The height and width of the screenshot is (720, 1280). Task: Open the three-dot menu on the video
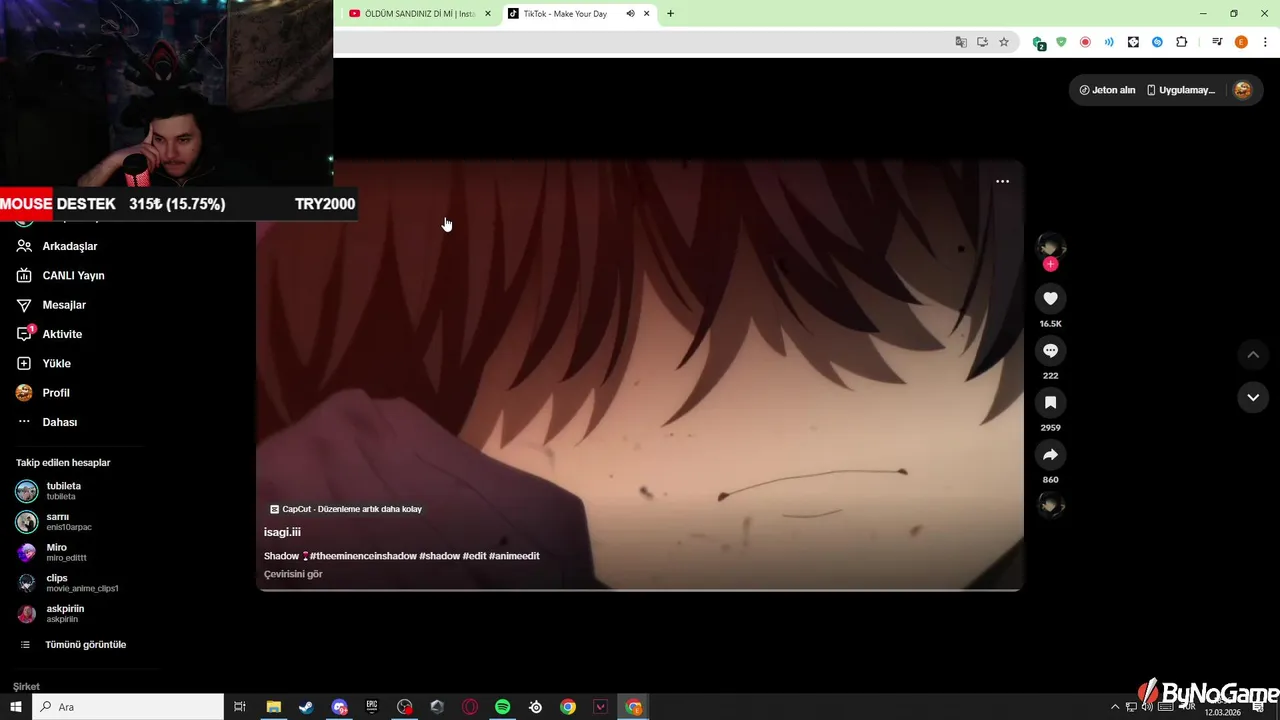point(1002,181)
